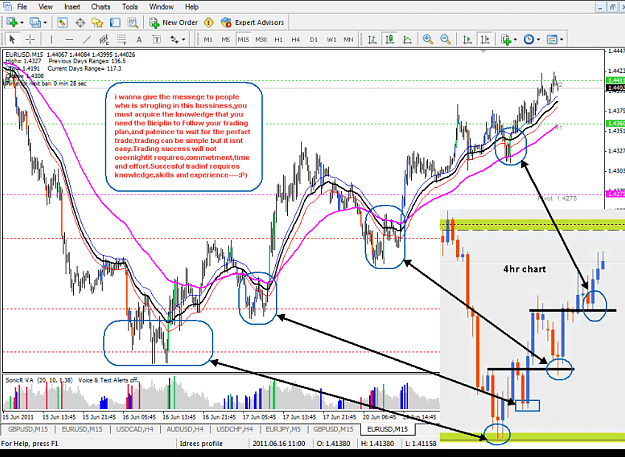Click the 'Pivot 1.4275' chart label

(x=557, y=198)
